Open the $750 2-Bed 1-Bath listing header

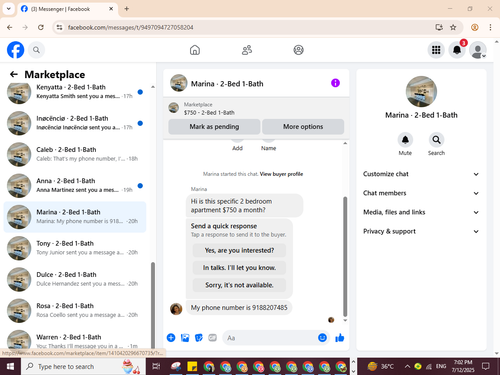[256, 108]
